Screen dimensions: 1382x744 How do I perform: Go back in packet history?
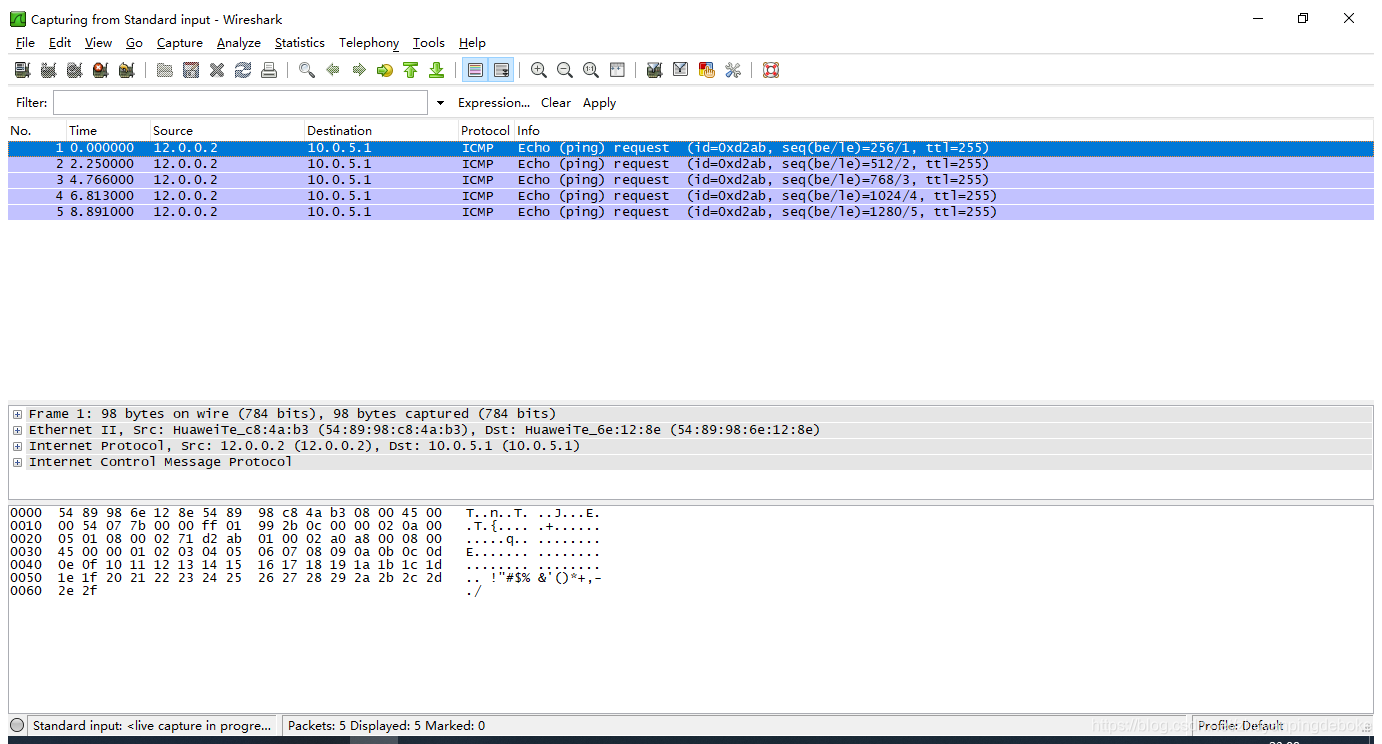coord(333,70)
